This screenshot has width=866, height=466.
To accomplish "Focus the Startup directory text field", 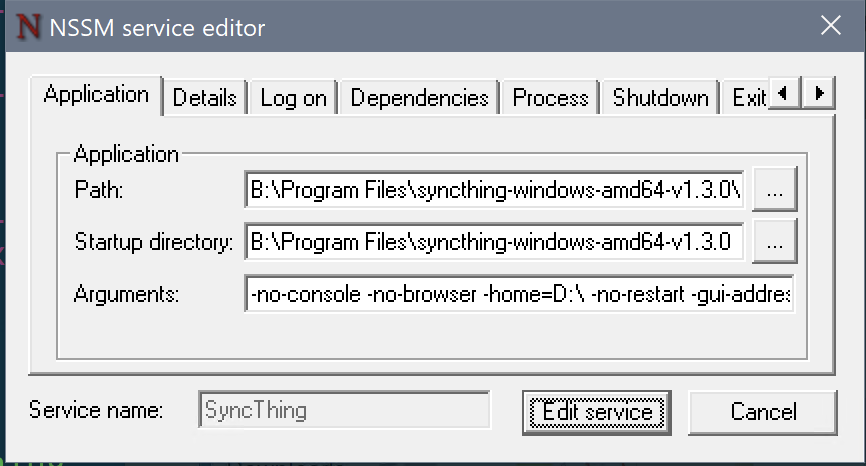I will point(494,242).
